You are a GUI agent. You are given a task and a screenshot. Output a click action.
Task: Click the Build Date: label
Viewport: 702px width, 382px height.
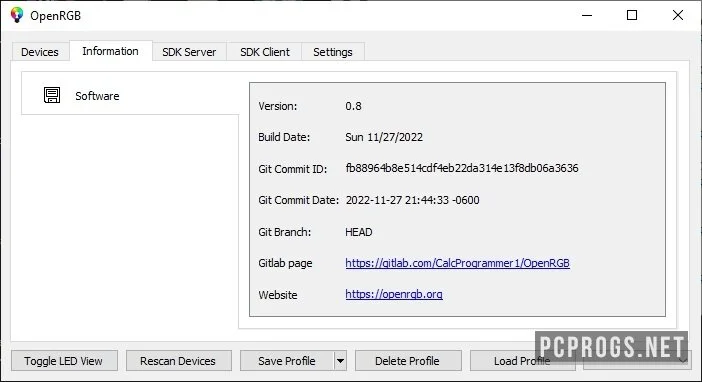click(284, 137)
